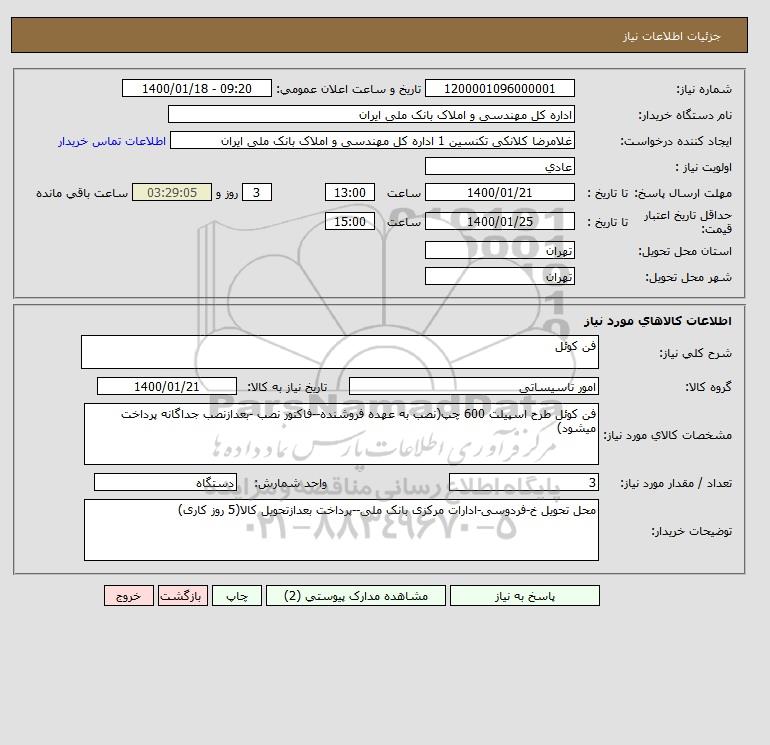Click the استان محل تحویل label

pos(685,251)
